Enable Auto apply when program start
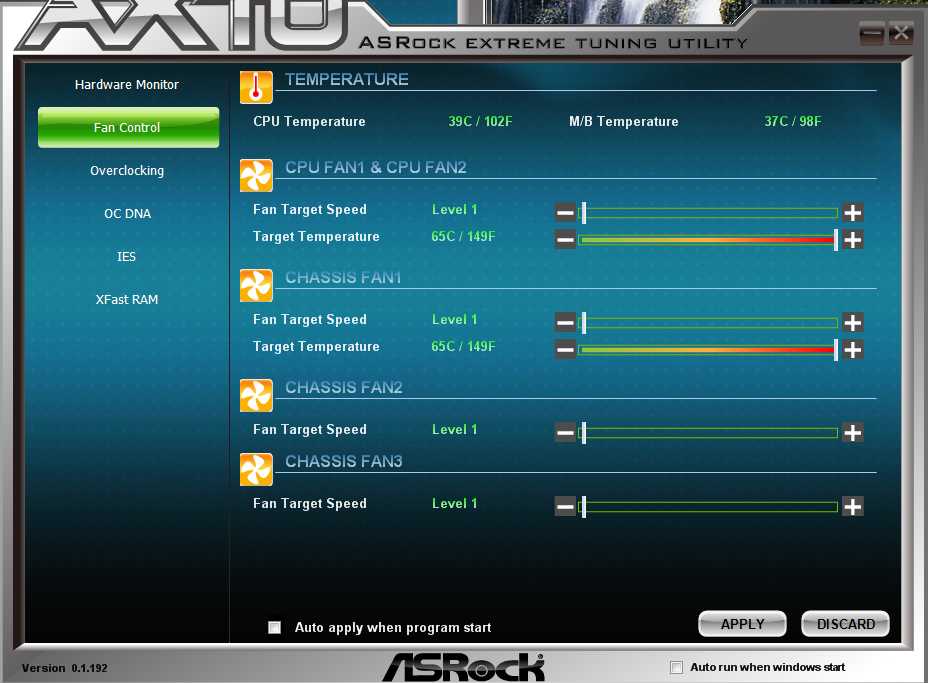Viewport: 928px width, 683px height. (x=275, y=627)
